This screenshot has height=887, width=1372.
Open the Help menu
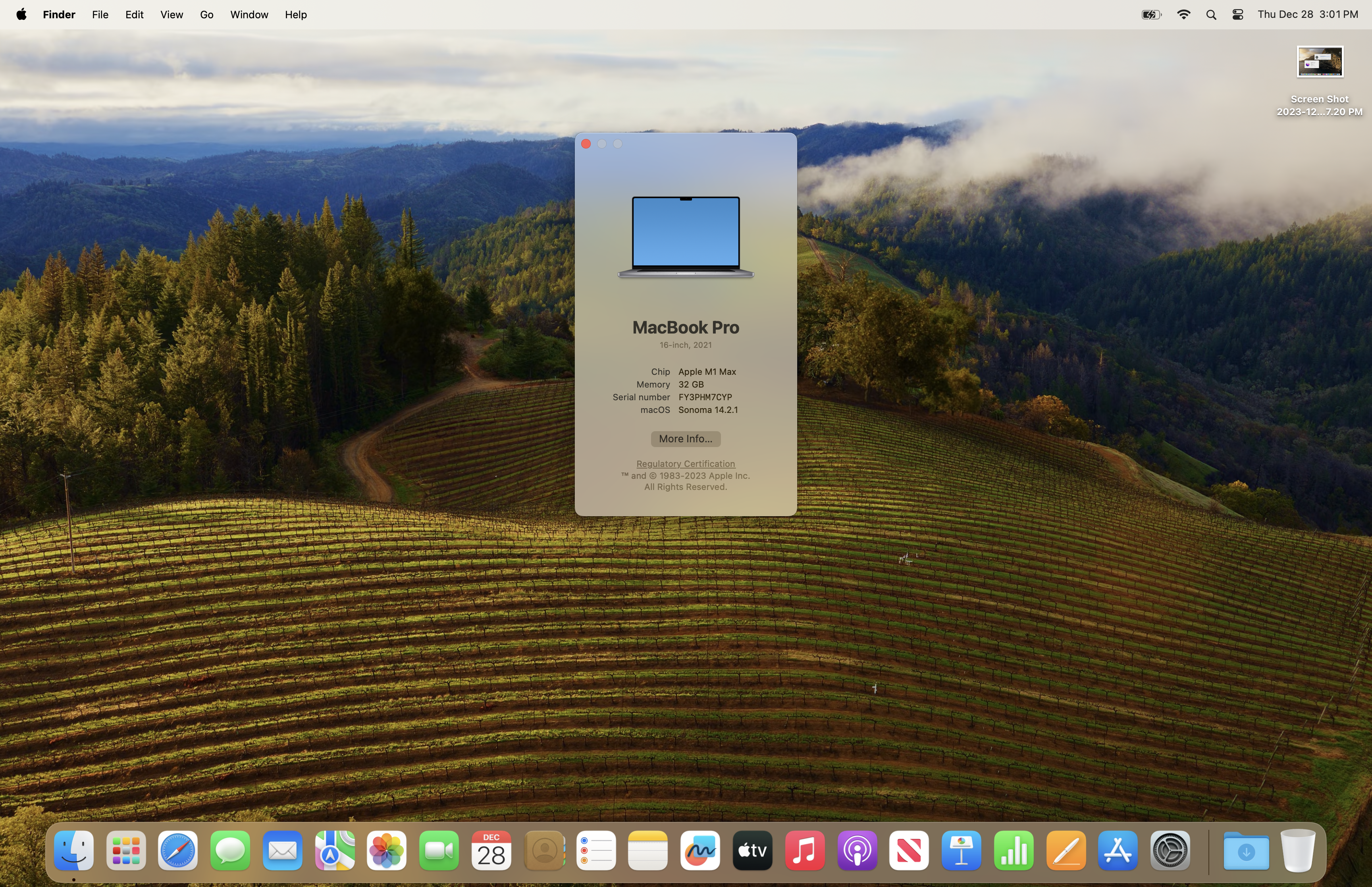296,14
